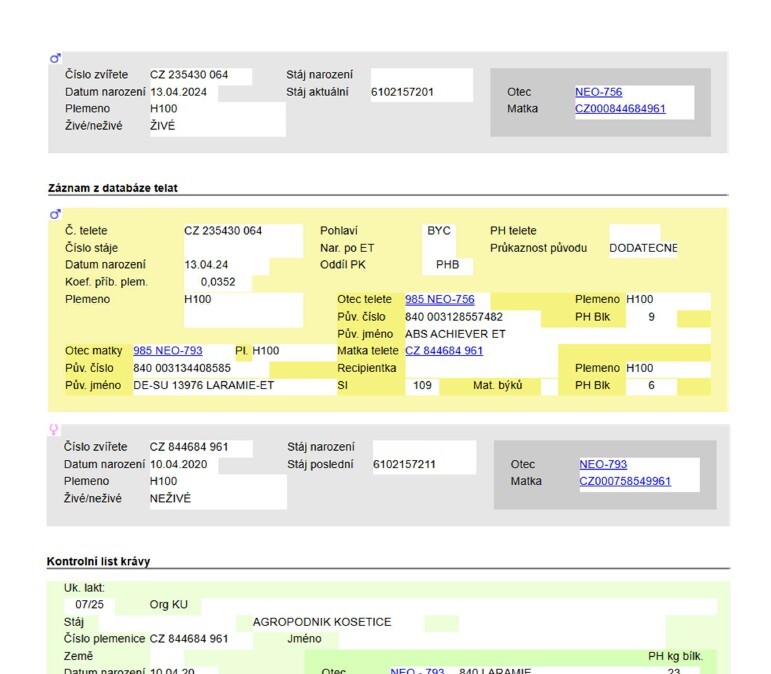Click the Mat. býků label
Screen dimensions: 771x674
pos(498,385)
